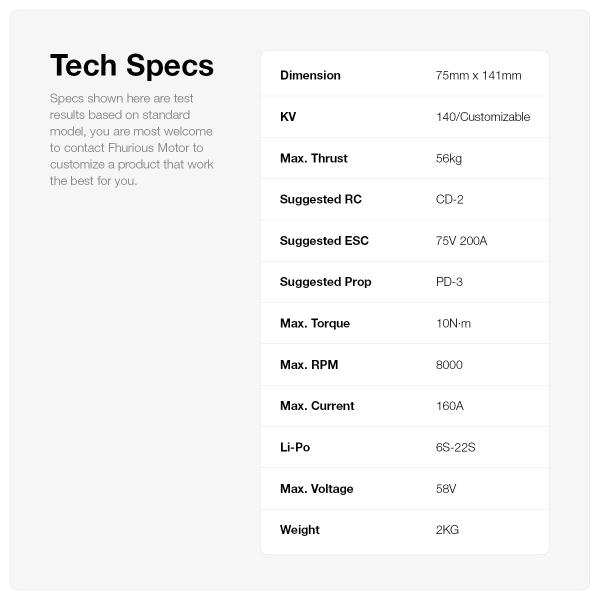Select the Suggested ESC label
600x600 pixels.
[323, 241]
